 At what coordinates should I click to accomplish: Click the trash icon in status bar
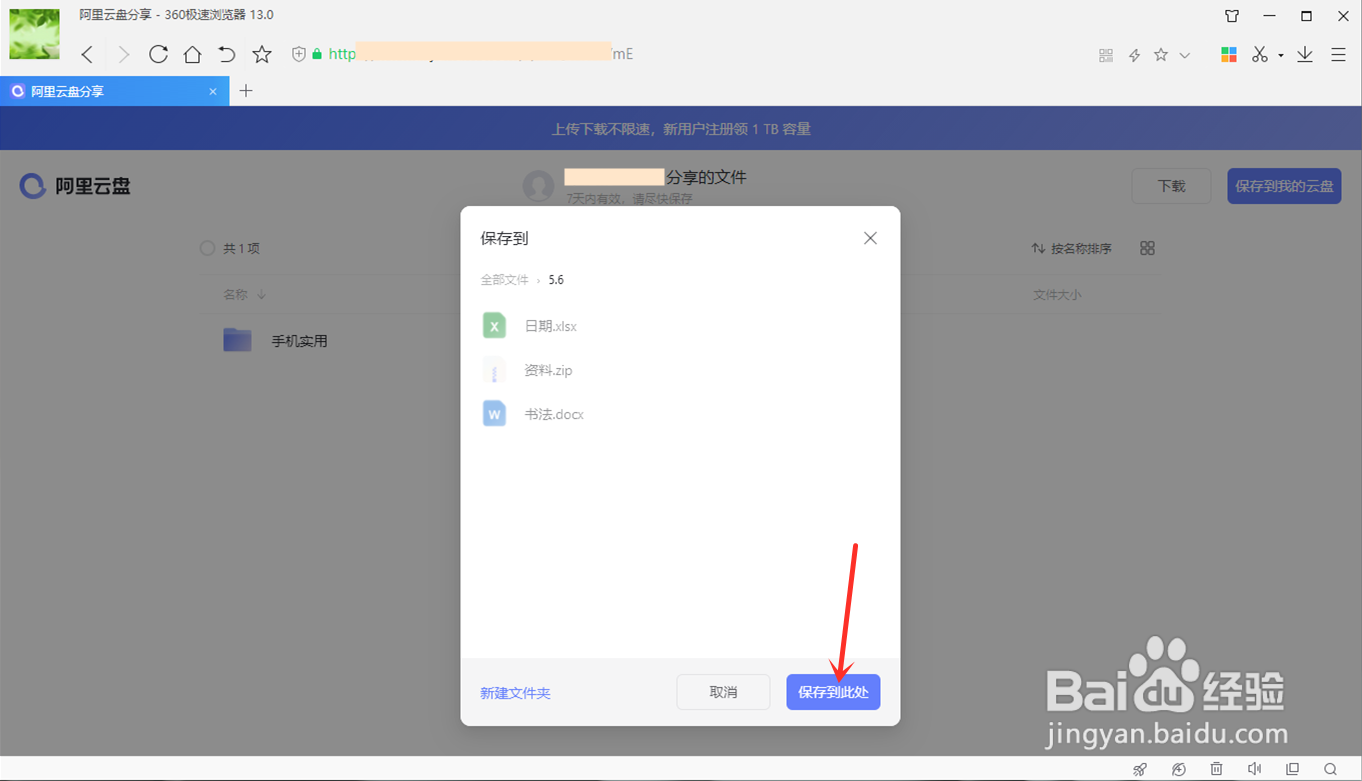(x=1216, y=769)
